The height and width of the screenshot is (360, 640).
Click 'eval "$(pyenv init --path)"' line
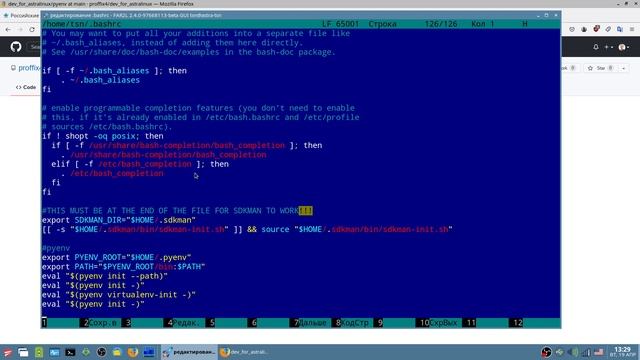tap(105, 276)
